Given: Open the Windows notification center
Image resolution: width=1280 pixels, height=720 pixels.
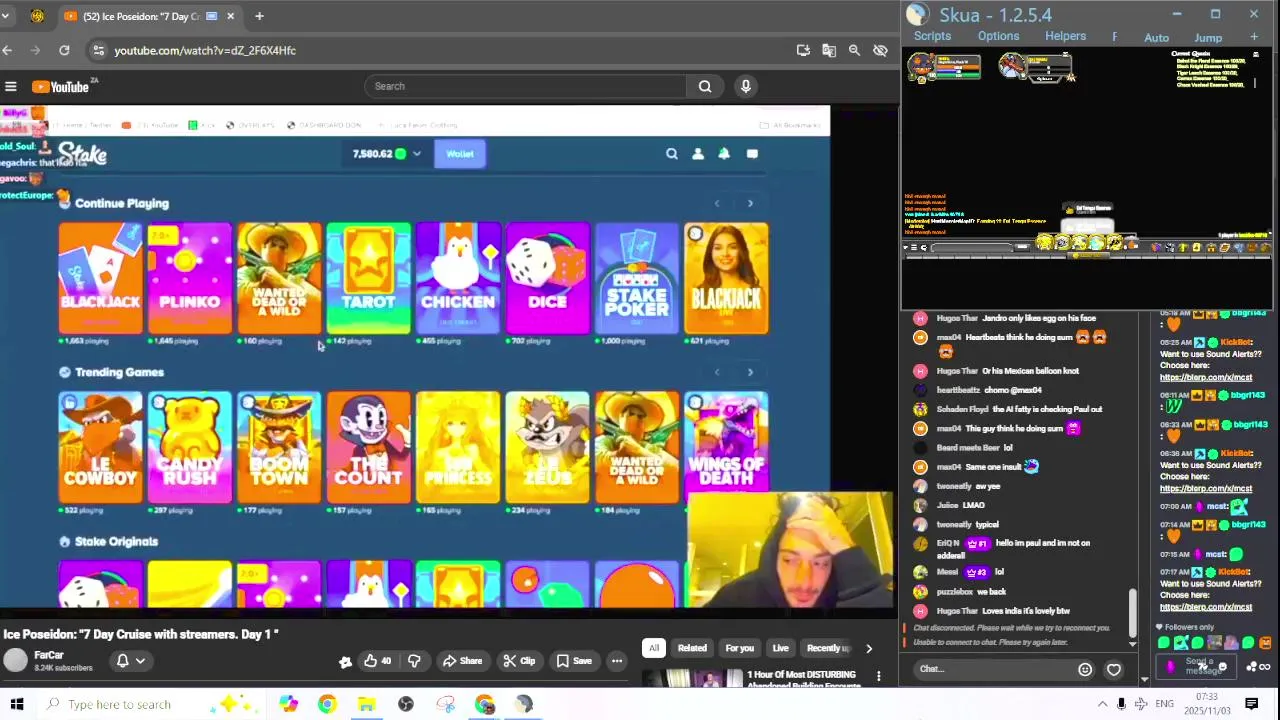Looking at the screenshot, I should [1252, 704].
